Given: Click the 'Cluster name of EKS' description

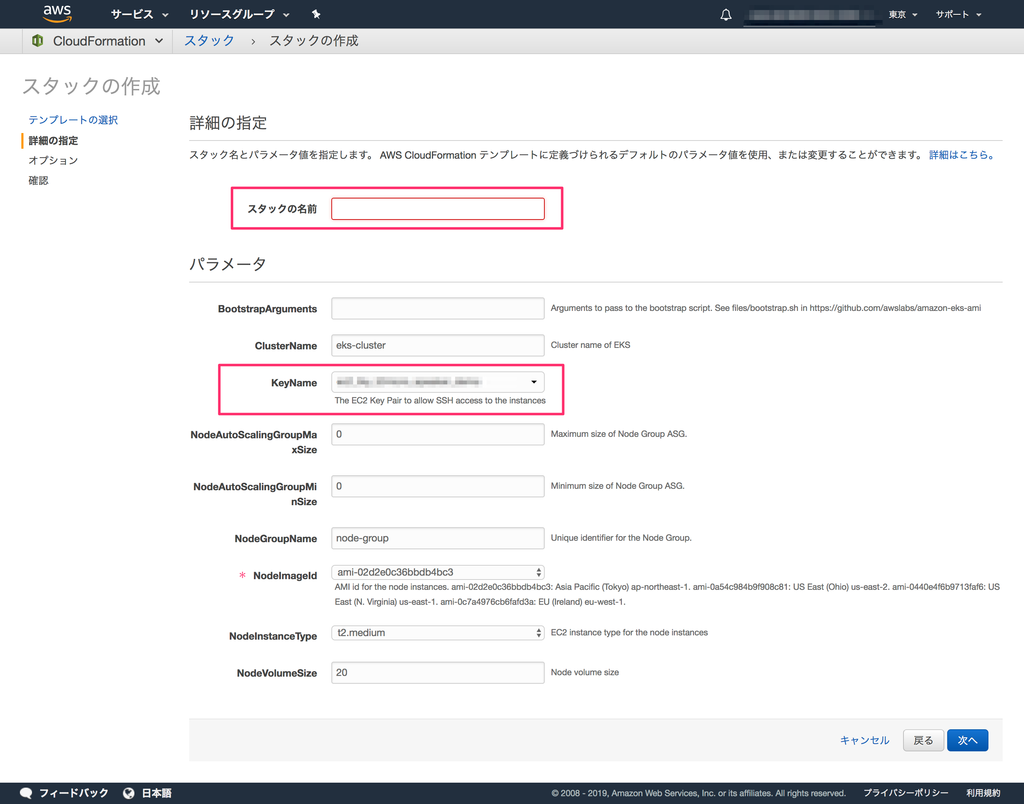Looking at the screenshot, I should pos(590,345).
